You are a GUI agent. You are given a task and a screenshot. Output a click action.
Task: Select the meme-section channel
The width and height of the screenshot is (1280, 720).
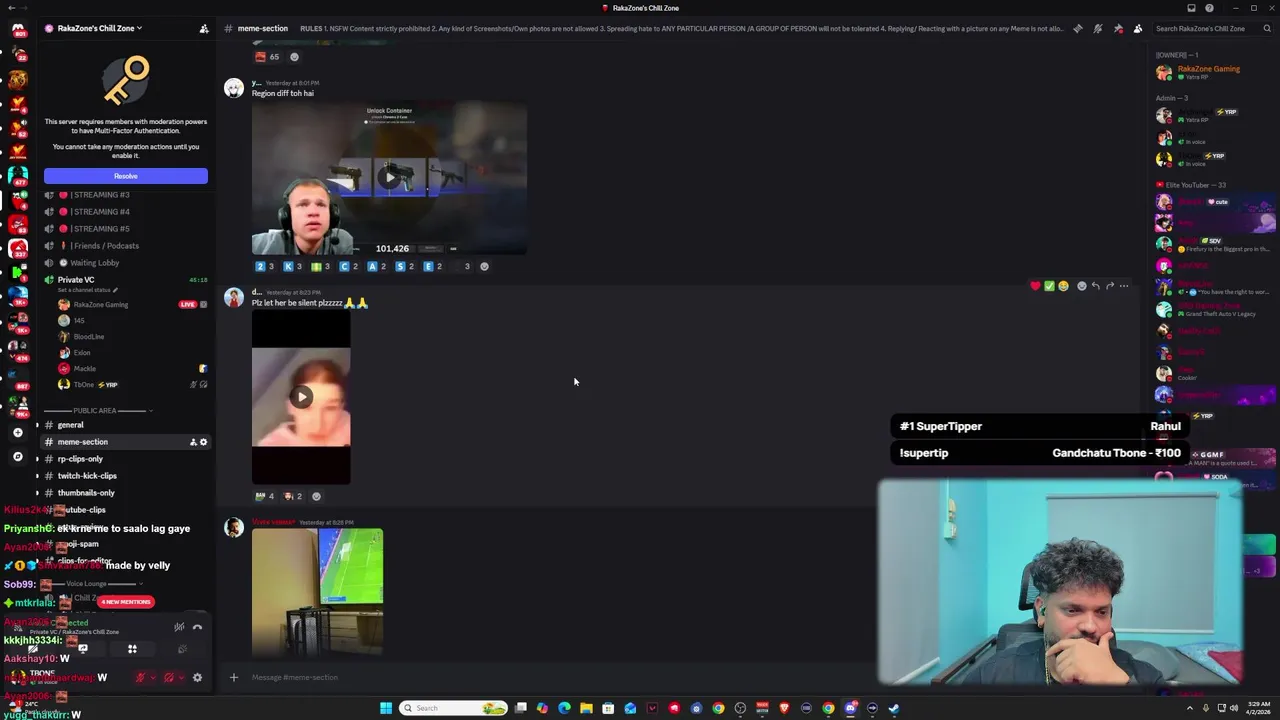pos(83,442)
